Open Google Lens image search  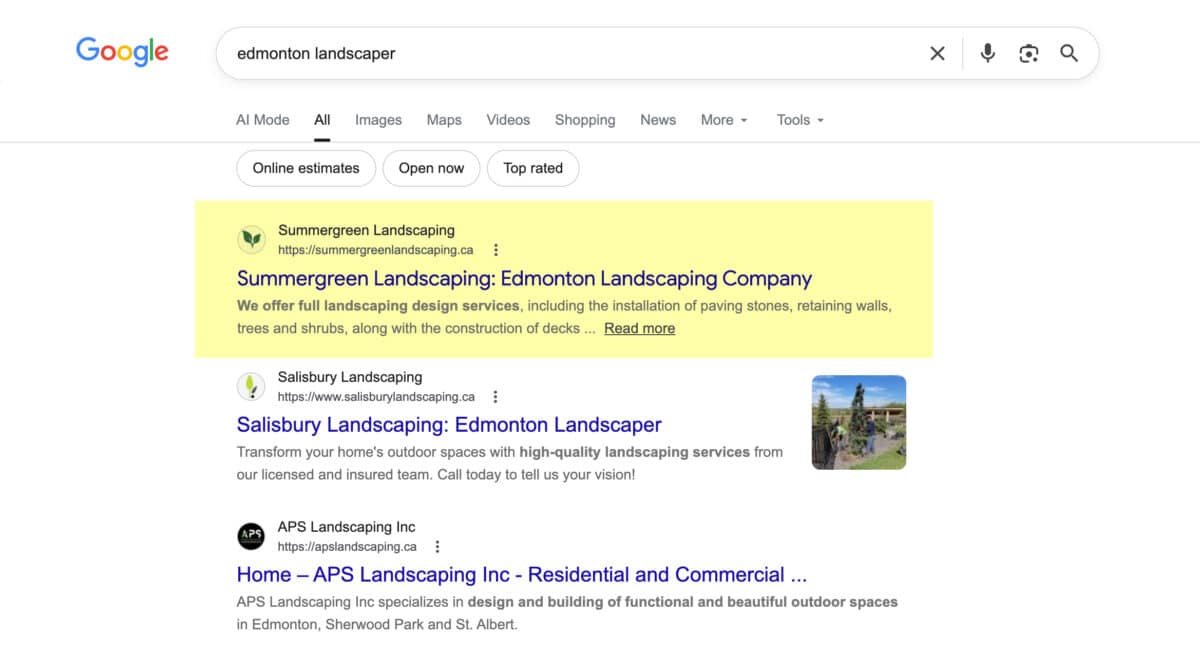click(x=1028, y=53)
